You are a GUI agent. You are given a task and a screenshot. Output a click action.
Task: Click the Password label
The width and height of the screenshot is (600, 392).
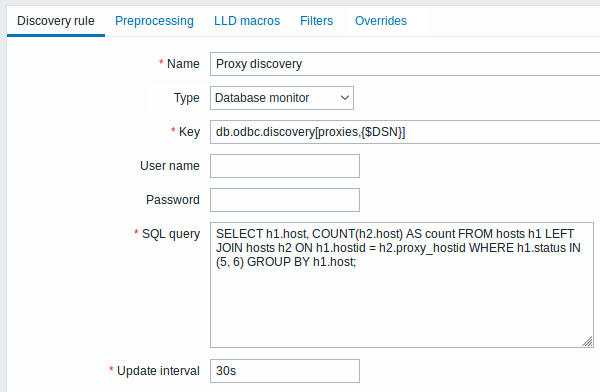point(173,200)
